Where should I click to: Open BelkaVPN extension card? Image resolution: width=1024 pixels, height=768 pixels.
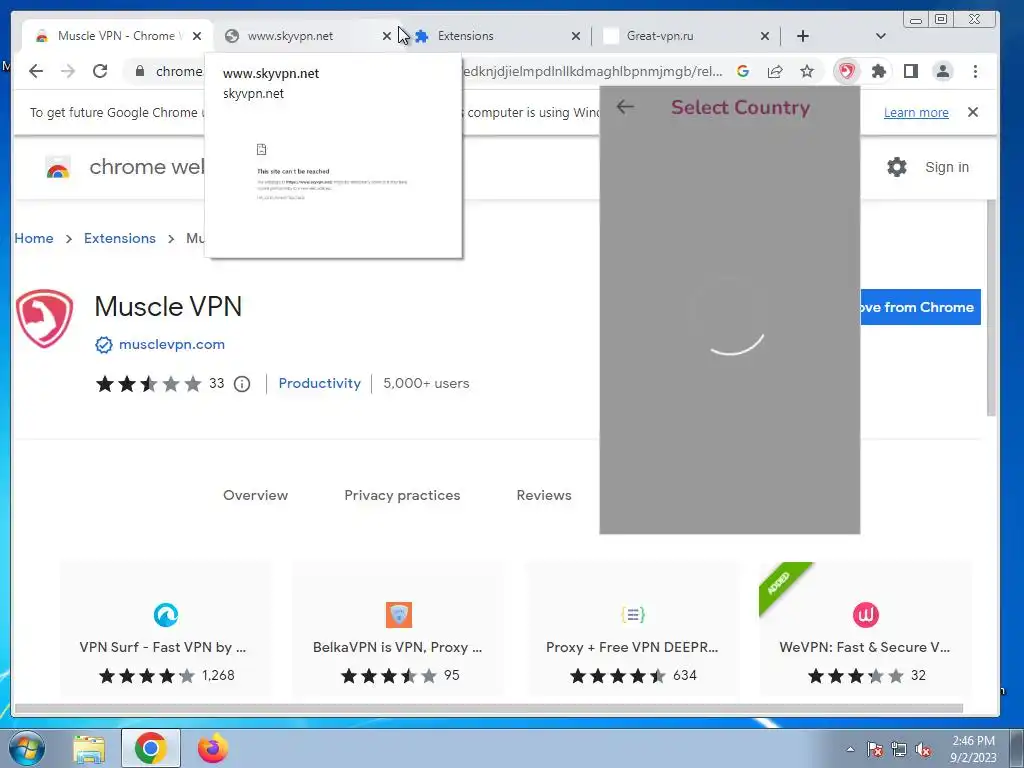[398, 630]
